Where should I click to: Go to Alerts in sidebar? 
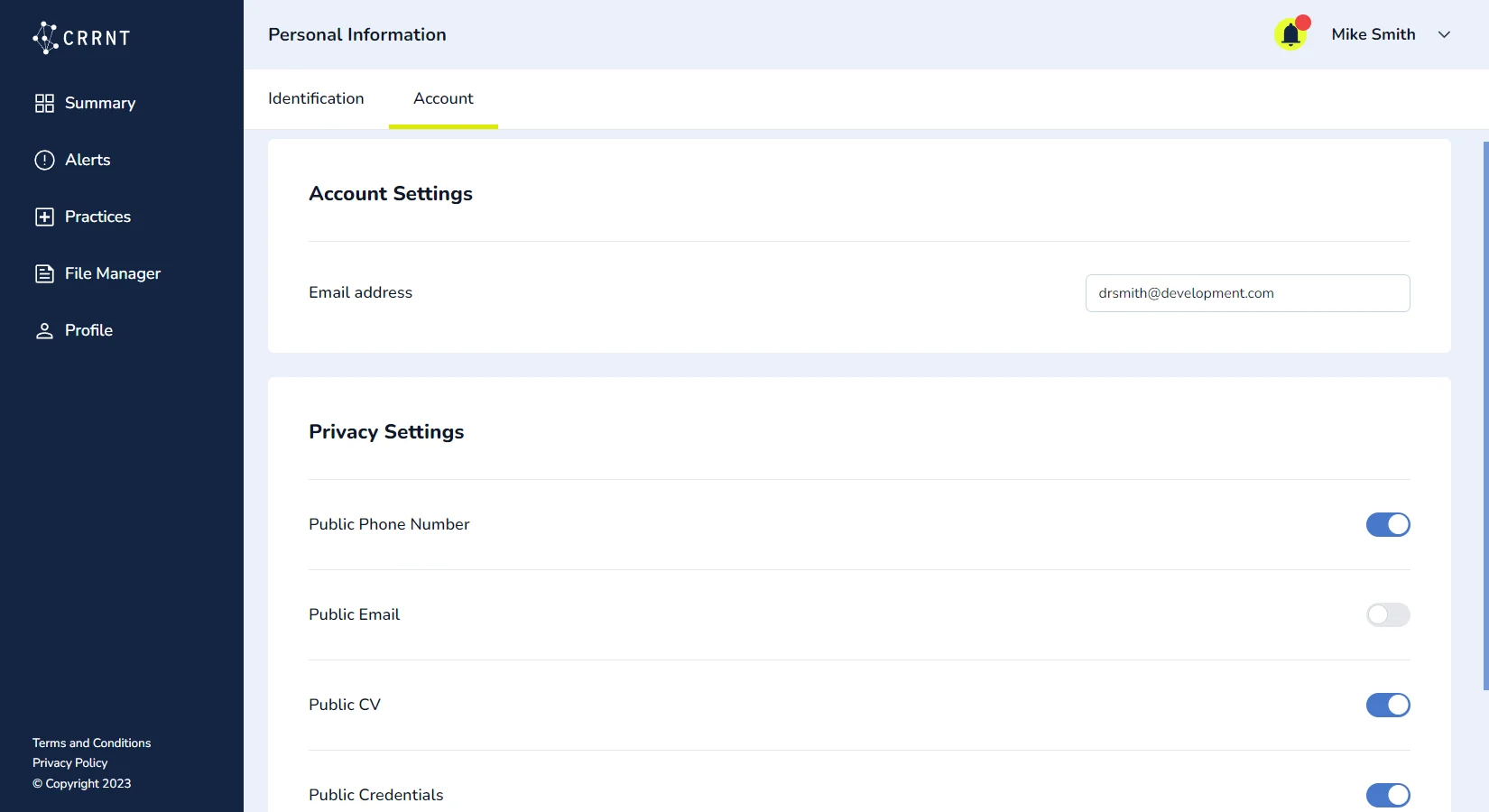point(88,160)
